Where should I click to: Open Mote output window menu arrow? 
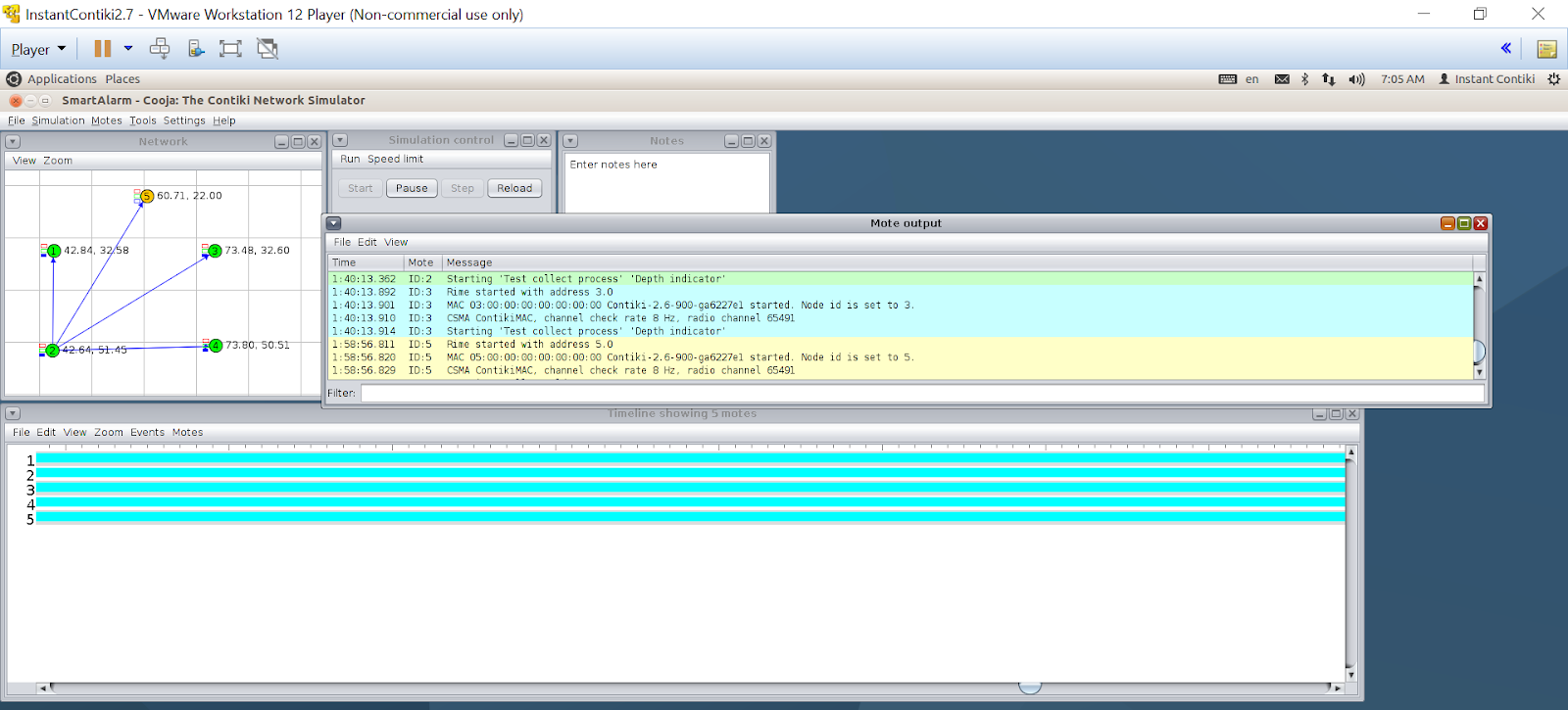coord(333,223)
